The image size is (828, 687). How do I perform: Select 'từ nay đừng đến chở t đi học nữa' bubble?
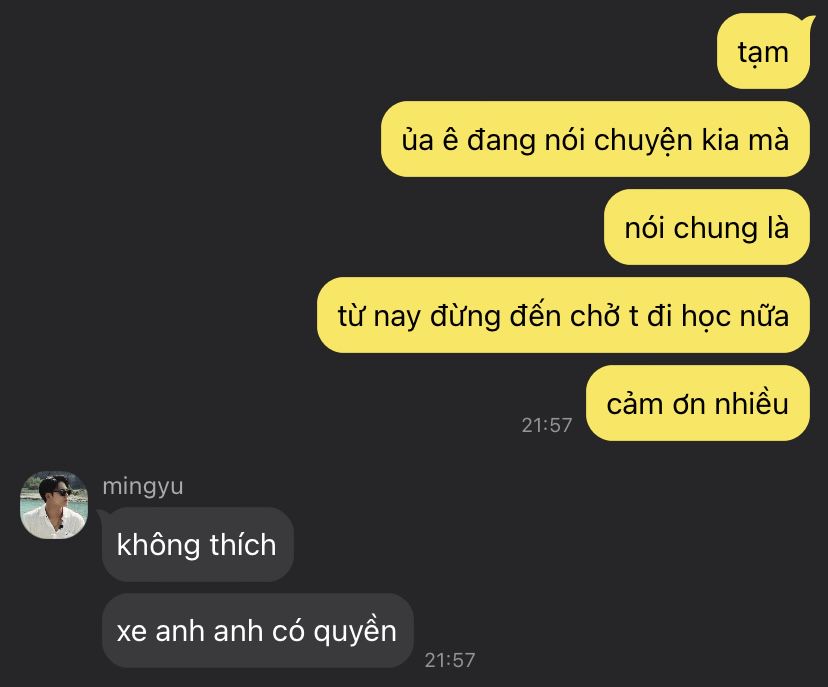[563, 315]
